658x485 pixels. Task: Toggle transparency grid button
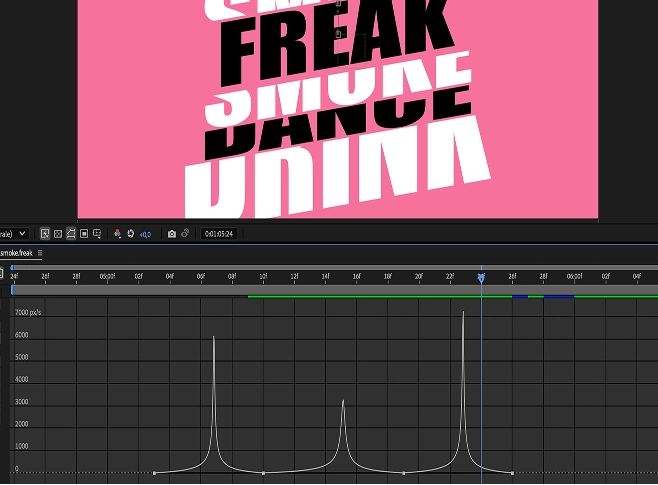pos(58,233)
